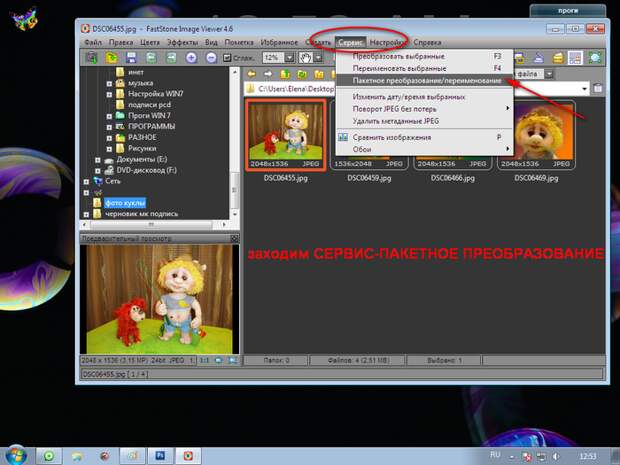Click the last icon in preview status bar
Image resolution: width=620 pixels, height=465 pixels.
coord(232,360)
